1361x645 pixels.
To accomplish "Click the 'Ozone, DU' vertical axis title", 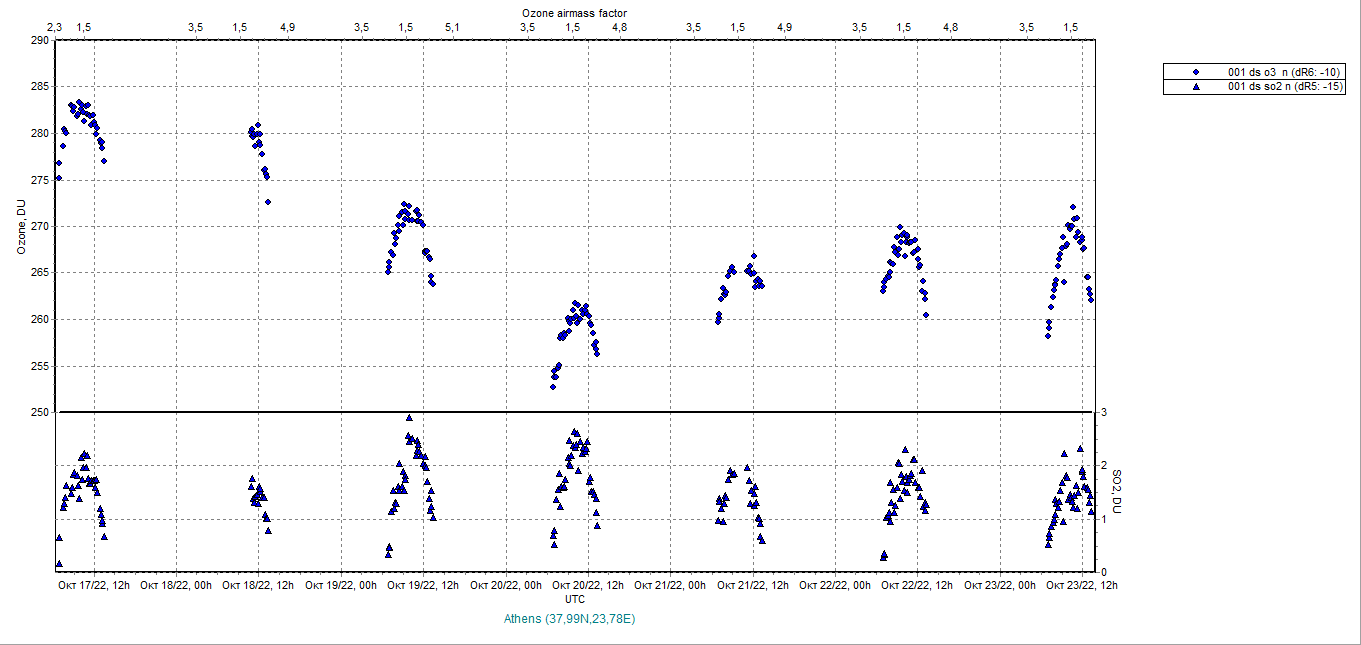I will pyautogui.click(x=20, y=227).
